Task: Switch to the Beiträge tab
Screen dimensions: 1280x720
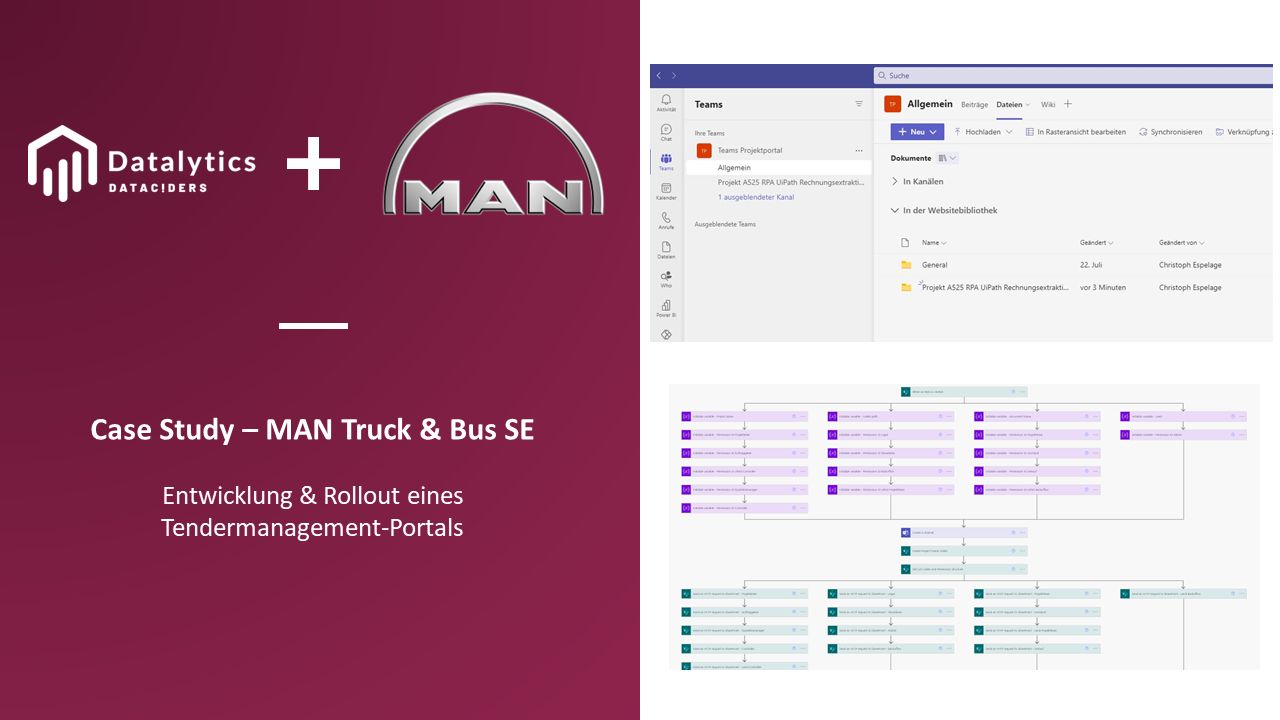Action: 974,104
